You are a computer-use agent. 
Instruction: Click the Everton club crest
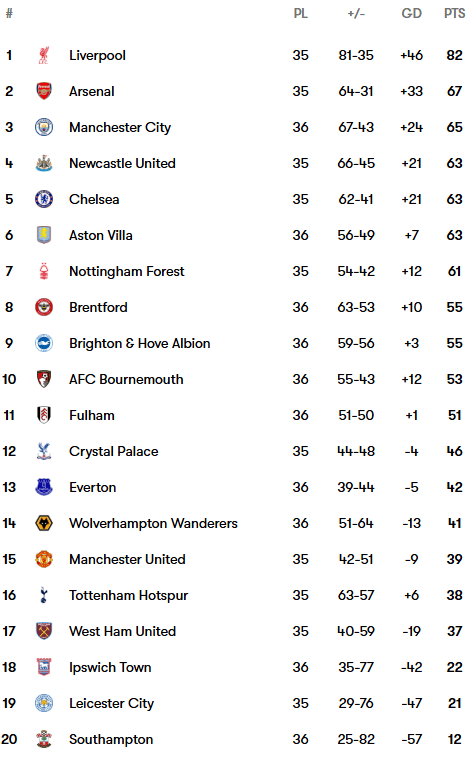[x=44, y=487]
